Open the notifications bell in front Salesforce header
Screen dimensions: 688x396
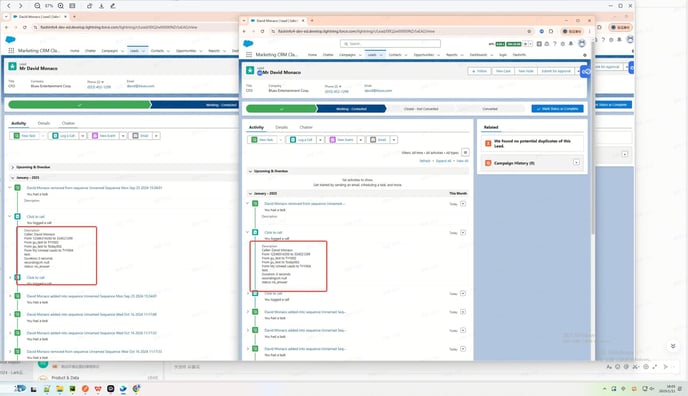pos(571,44)
